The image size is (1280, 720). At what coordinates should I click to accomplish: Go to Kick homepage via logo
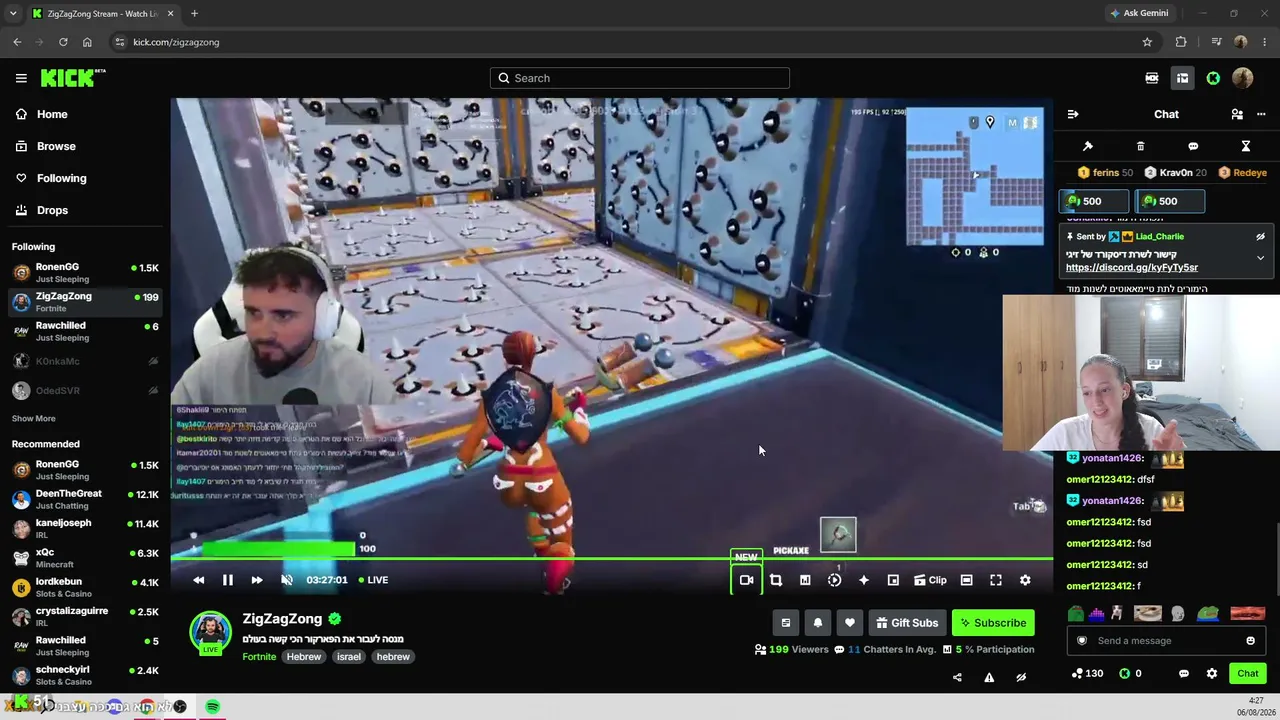[73, 78]
